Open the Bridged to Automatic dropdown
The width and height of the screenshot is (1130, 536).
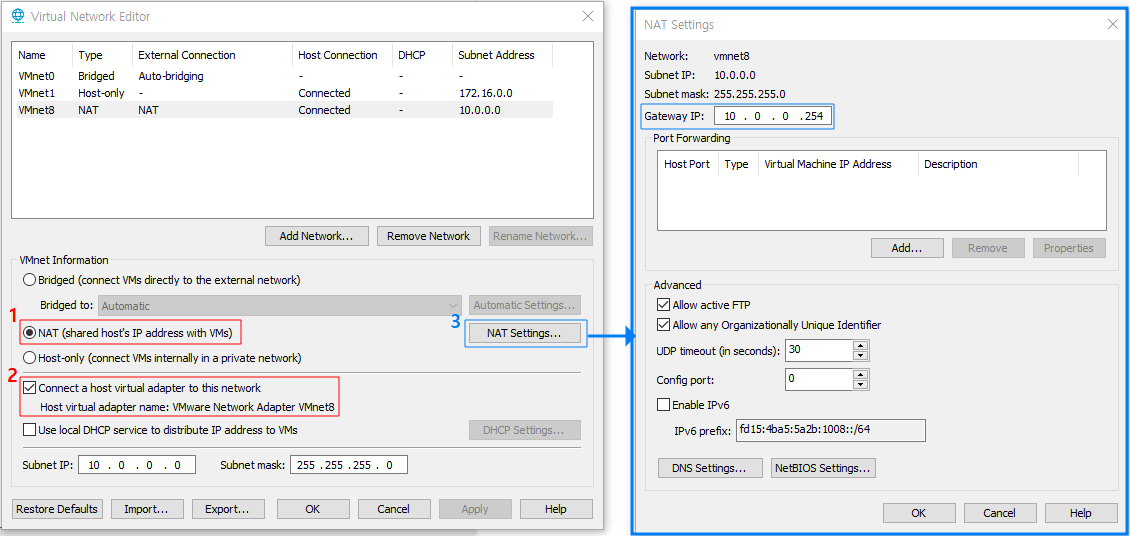(x=280, y=305)
